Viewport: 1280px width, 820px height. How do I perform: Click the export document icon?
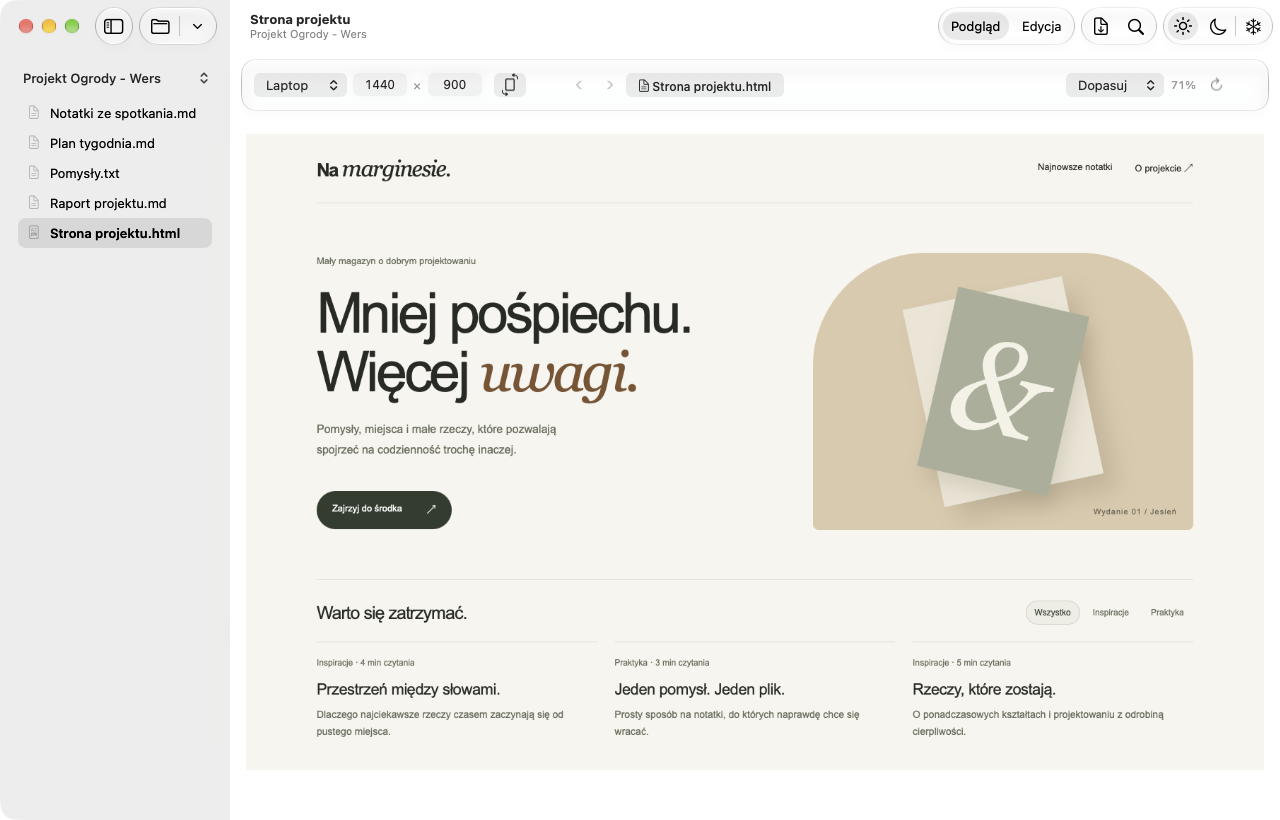tap(1101, 27)
